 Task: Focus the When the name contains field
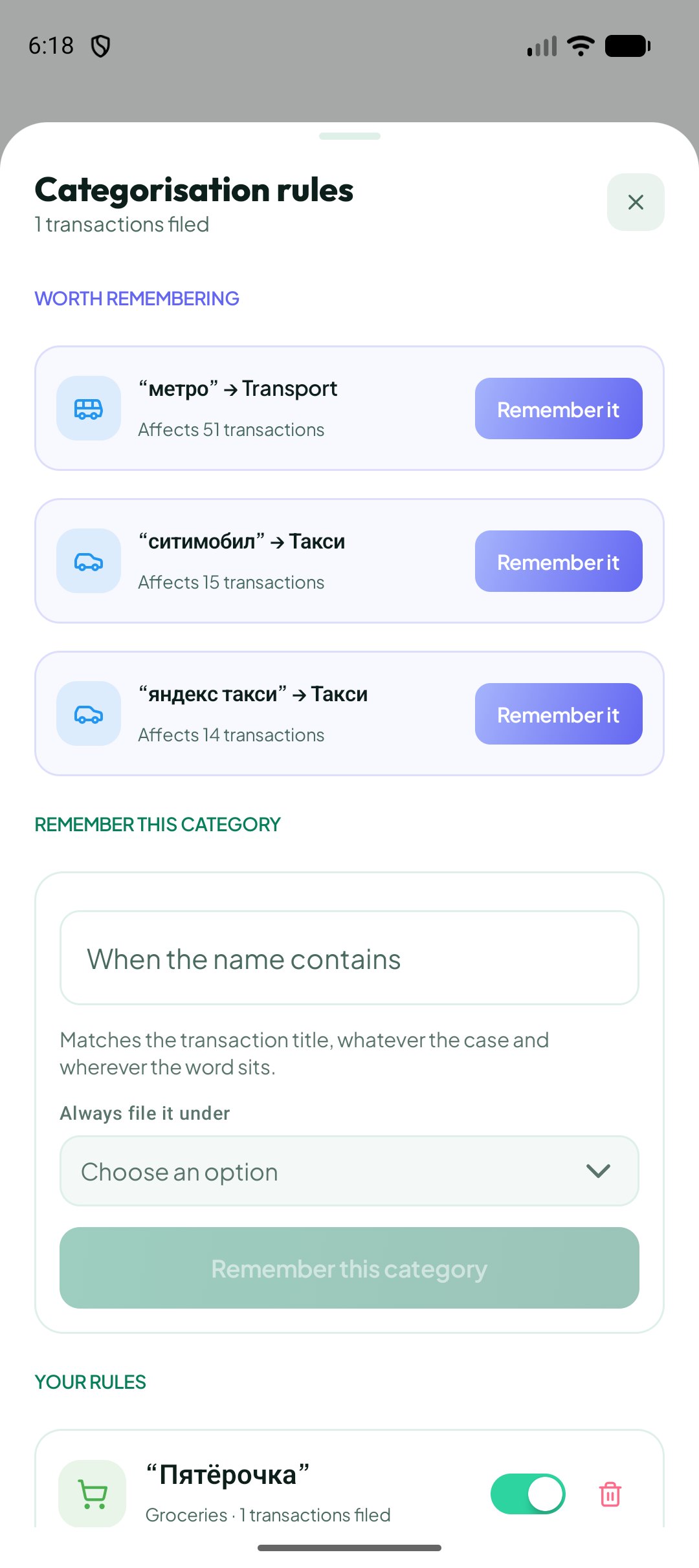349,958
